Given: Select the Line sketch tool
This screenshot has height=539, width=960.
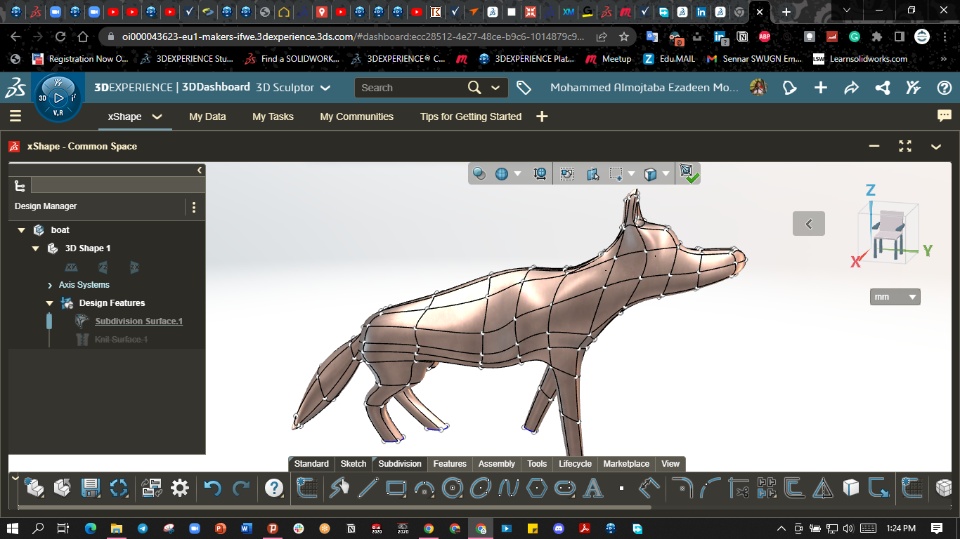Looking at the screenshot, I should (367, 488).
